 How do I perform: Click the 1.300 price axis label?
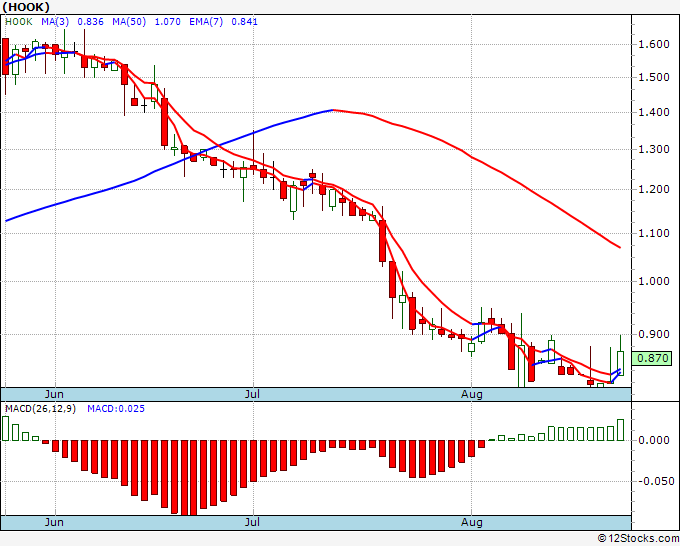[654, 149]
